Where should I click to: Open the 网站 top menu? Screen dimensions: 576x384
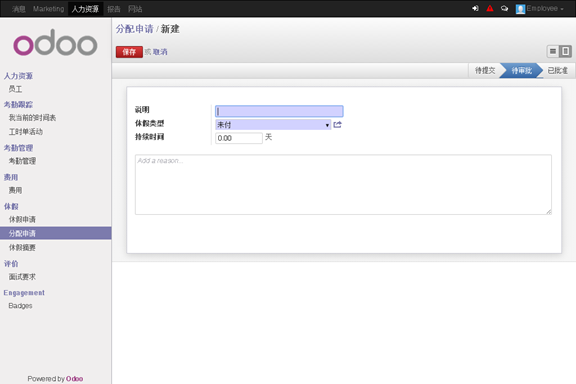(x=135, y=9)
